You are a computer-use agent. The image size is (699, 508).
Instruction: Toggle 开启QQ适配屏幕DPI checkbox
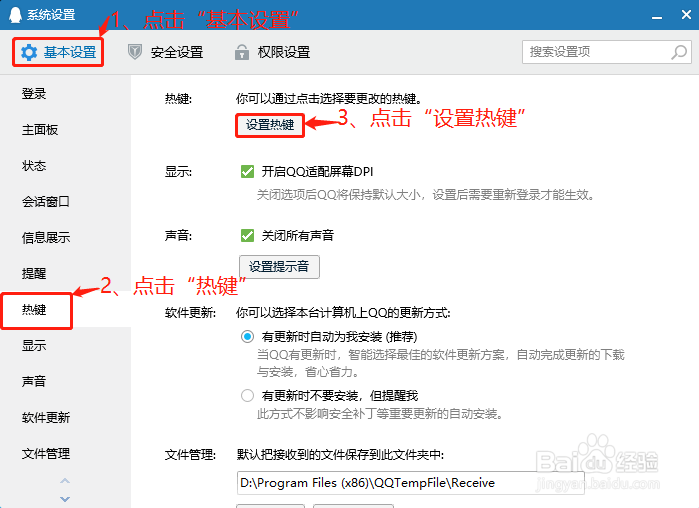(x=247, y=172)
